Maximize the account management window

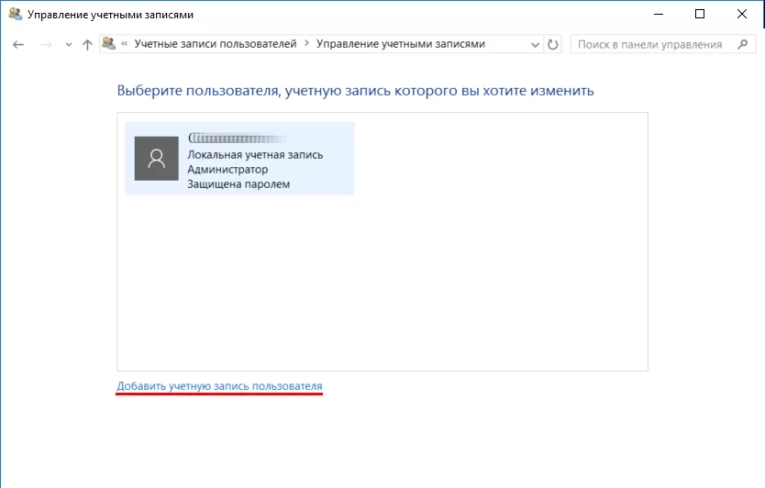click(x=700, y=15)
